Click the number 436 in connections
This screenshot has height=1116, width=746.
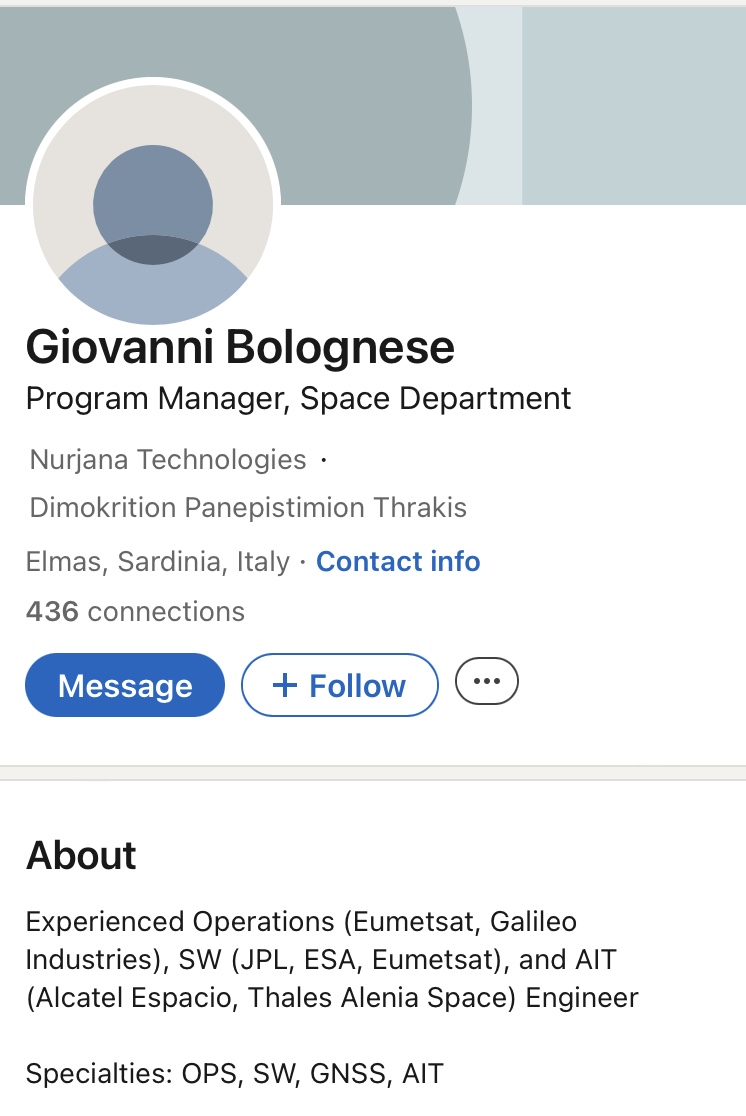click(52, 611)
